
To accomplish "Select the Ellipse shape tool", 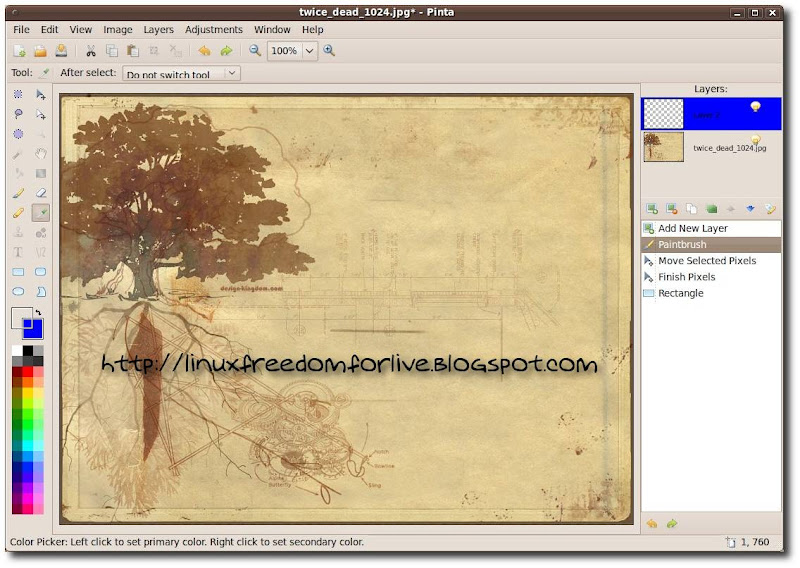I will tap(18, 291).
